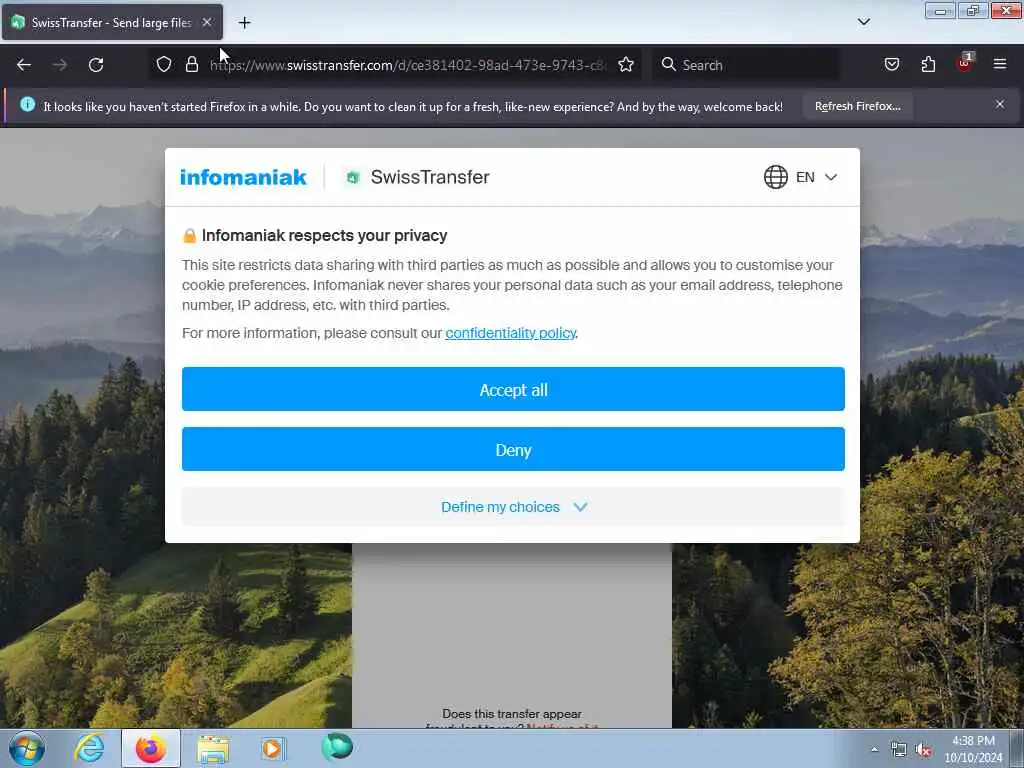This screenshot has height=768, width=1024.
Task: Click the muted volume tray icon
Action: coord(923,750)
